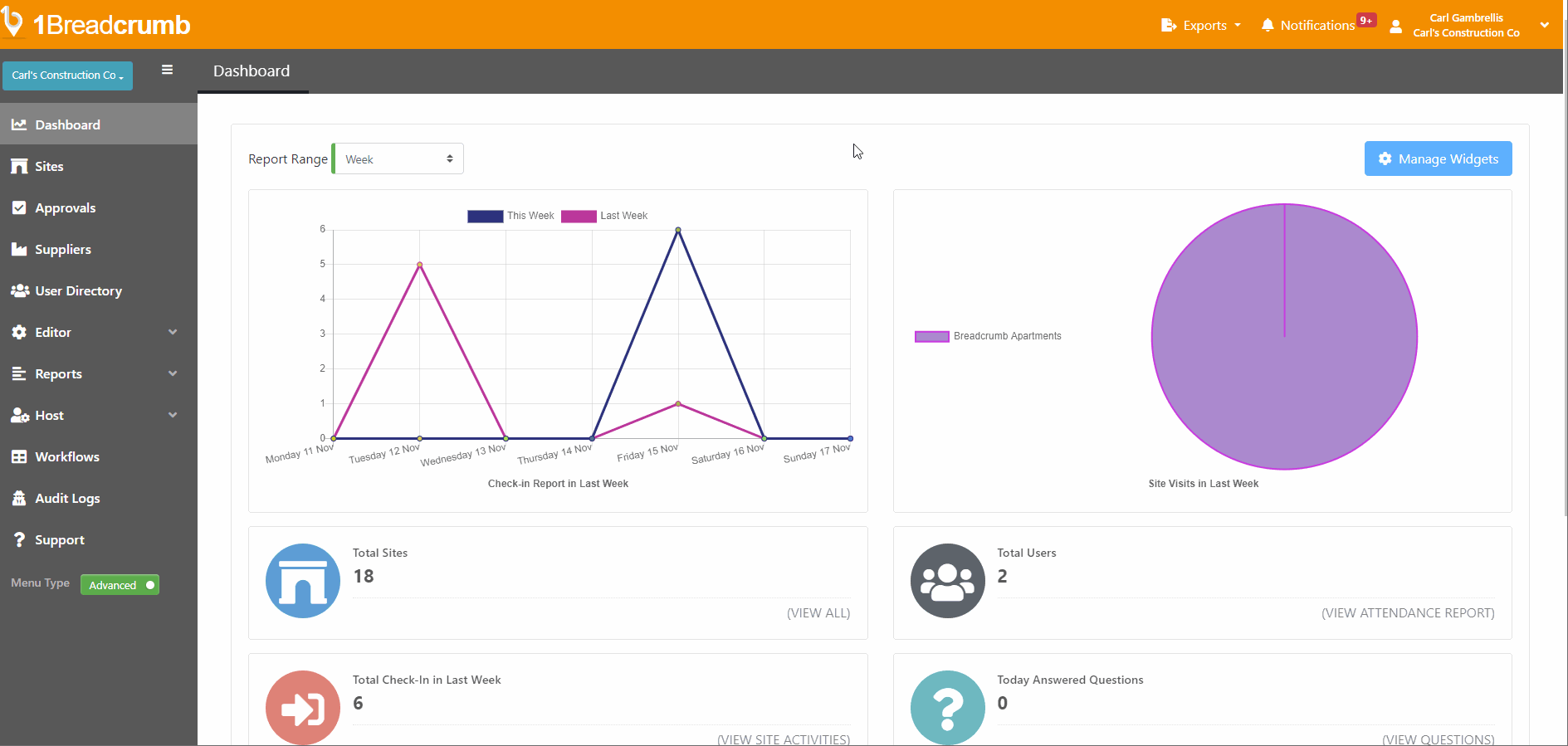This screenshot has height=746, width=1568.
Task: Click the Friday 15 Nov peak data point
Action: coord(678,230)
